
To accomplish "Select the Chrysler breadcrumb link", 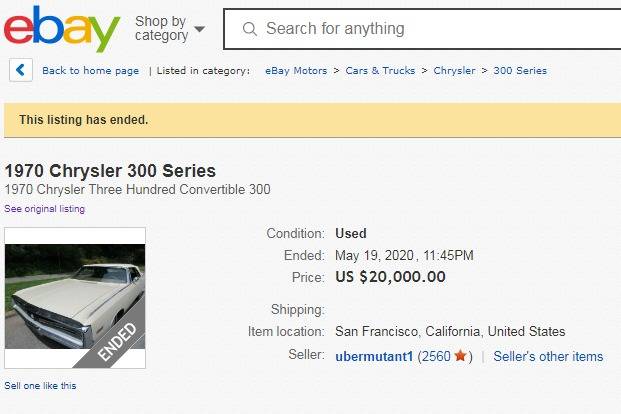I will point(454,71).
